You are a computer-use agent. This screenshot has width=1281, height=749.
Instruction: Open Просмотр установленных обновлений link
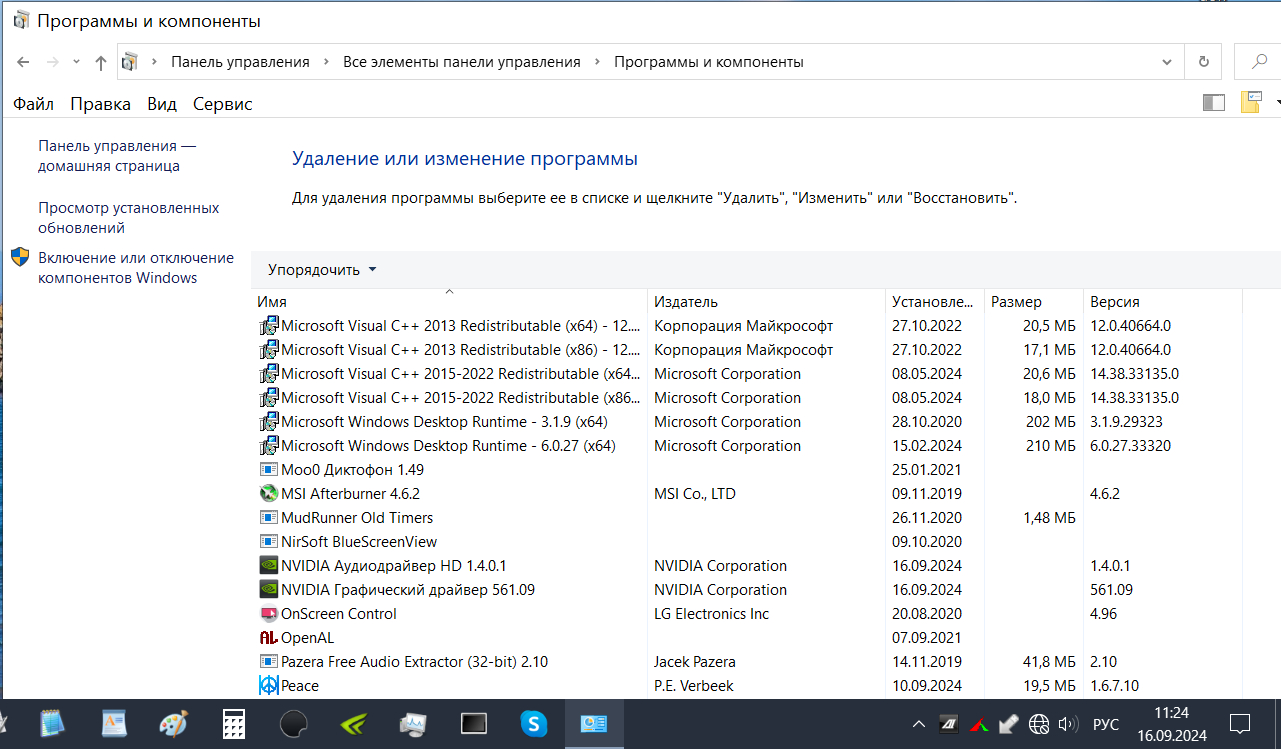point(129,218)
